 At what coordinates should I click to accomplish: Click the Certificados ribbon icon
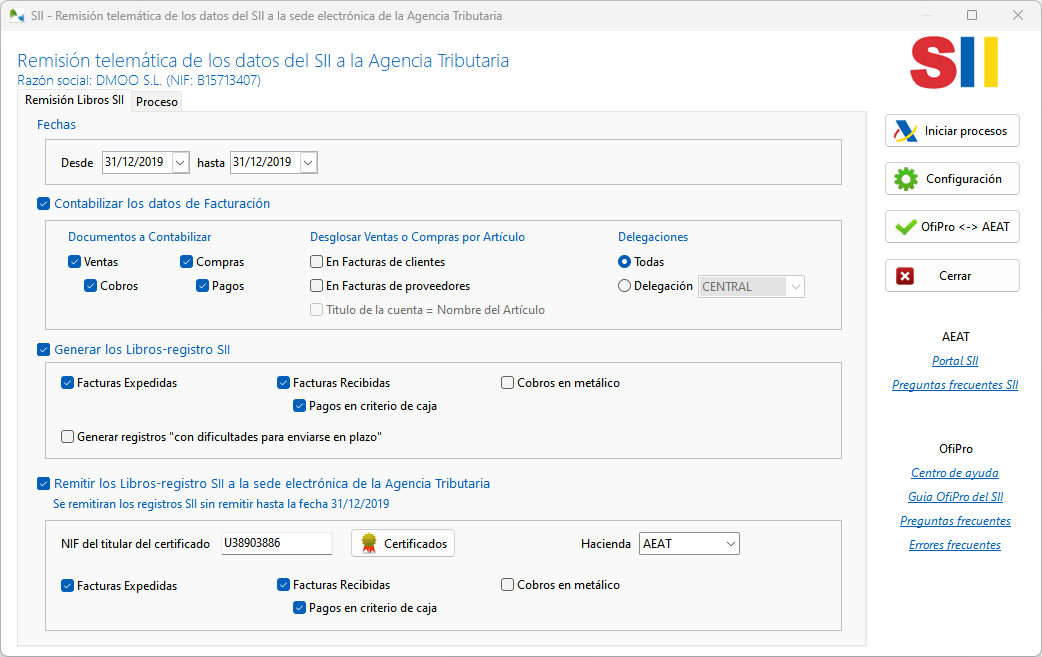pyautogui.click(x=370, y=543)
